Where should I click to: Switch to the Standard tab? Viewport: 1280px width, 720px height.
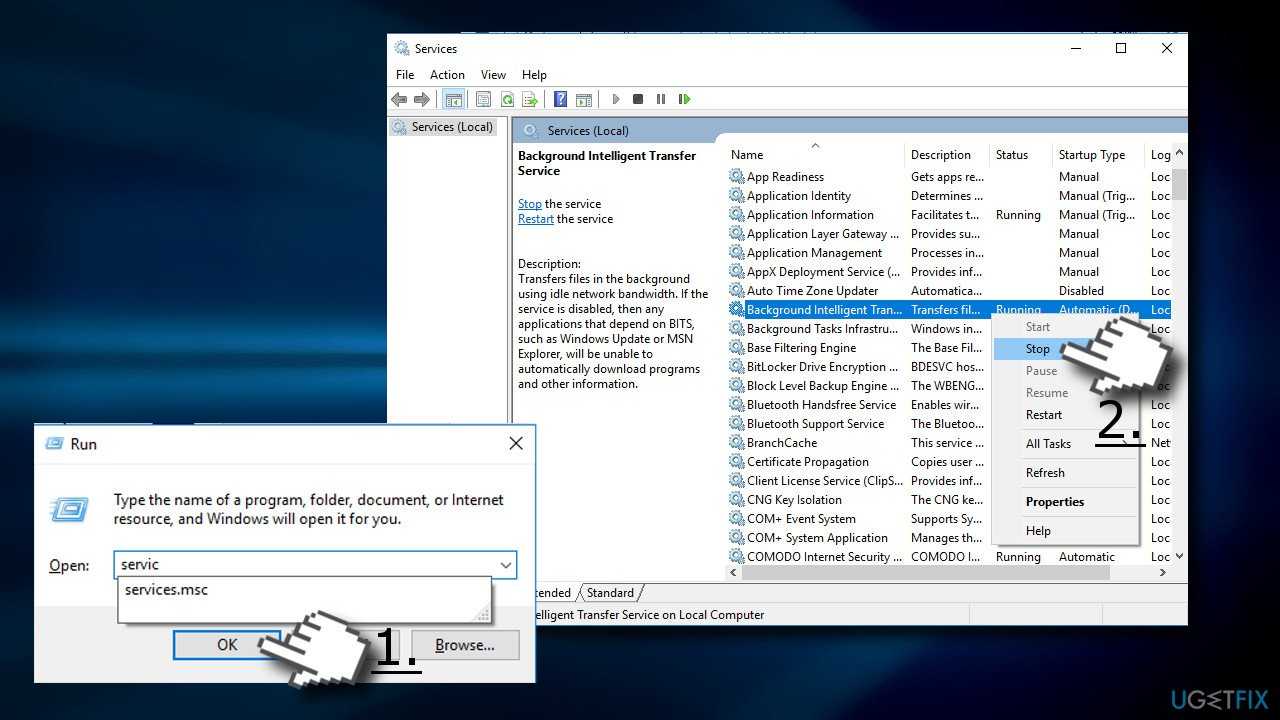610,593
